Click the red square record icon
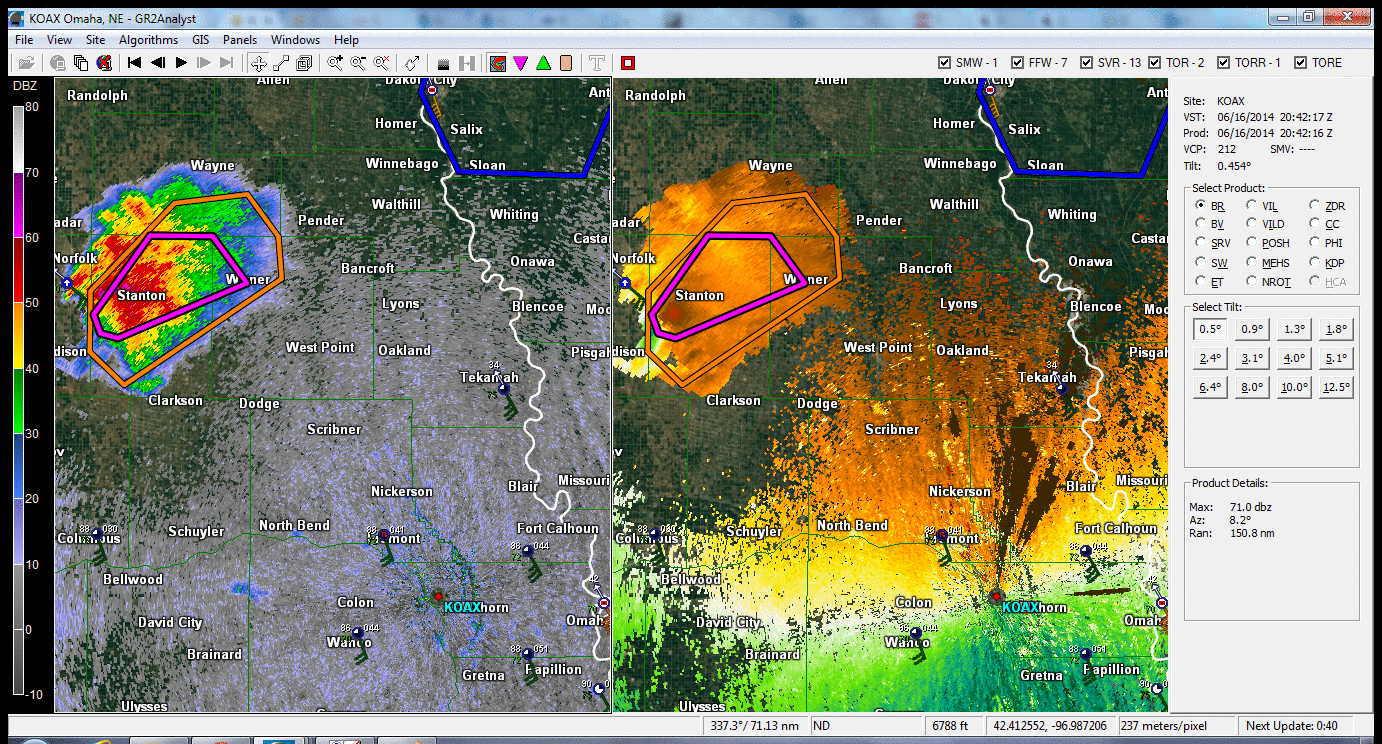This screenshot has height=744, width=1382. pos(628,63)
